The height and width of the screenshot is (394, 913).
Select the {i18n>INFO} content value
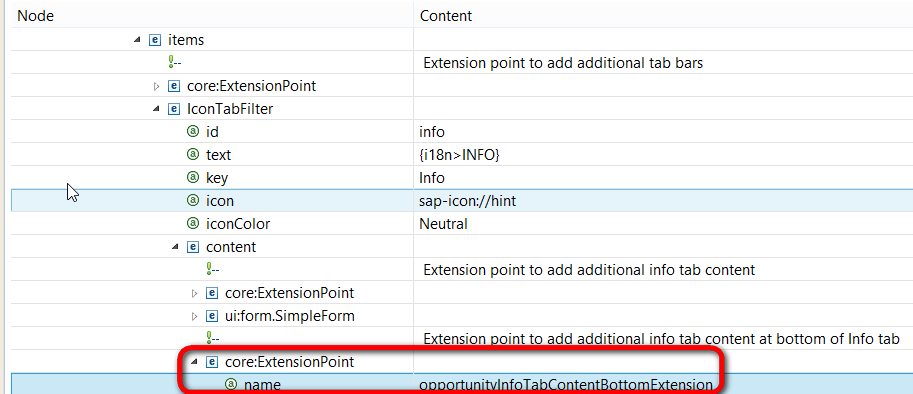pyautogui.click(x=460, y=155)
